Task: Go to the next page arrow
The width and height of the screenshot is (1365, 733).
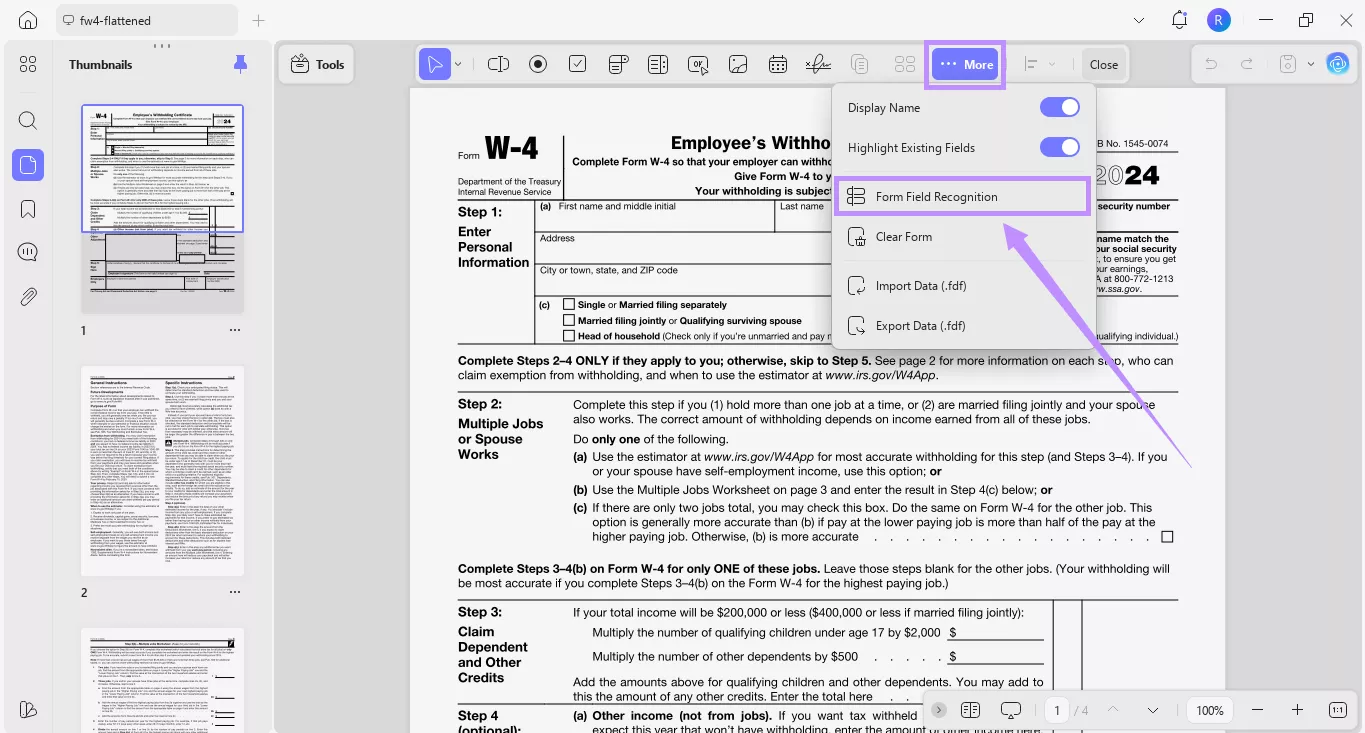Action: tap(1153, 710)
